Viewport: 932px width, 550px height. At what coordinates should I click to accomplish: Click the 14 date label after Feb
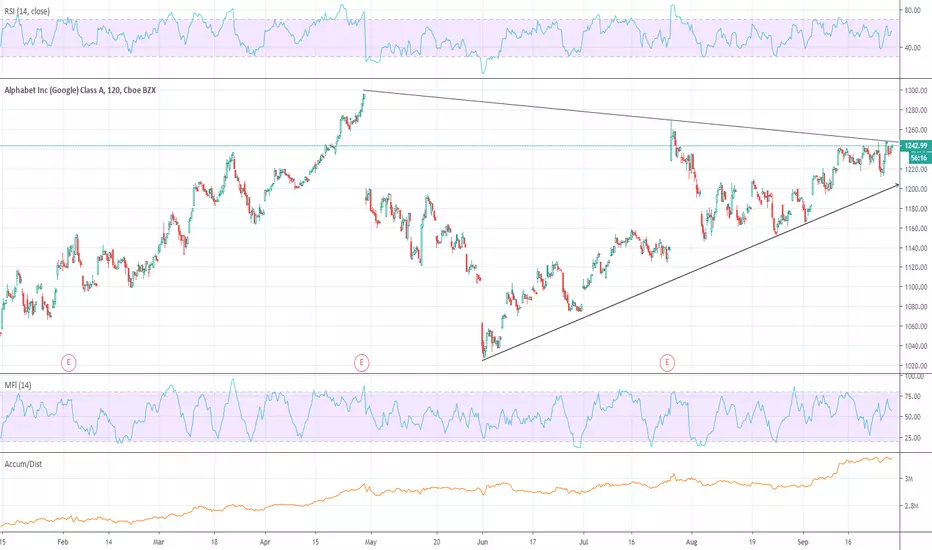[108, 542]
